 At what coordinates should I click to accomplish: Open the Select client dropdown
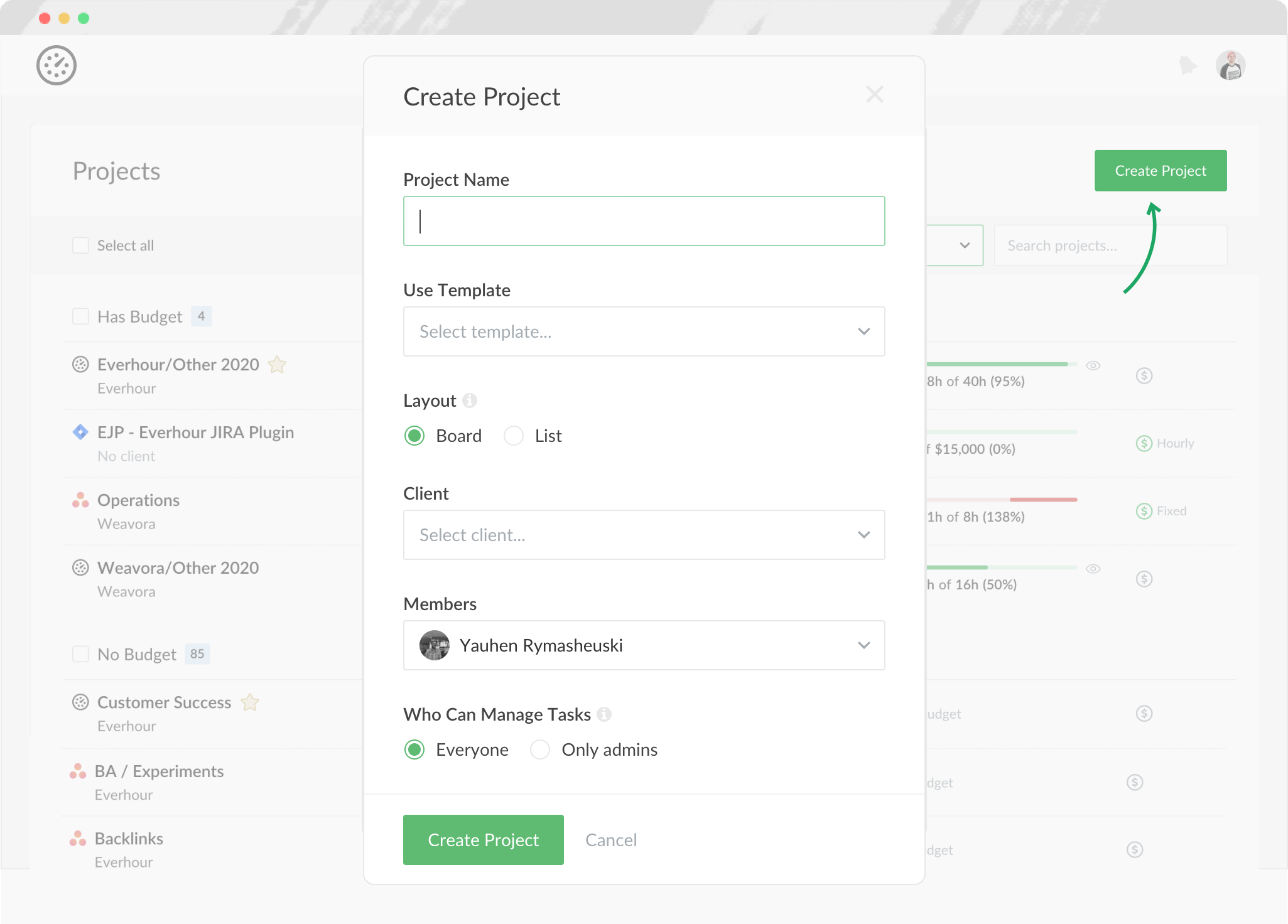[643, 535]
